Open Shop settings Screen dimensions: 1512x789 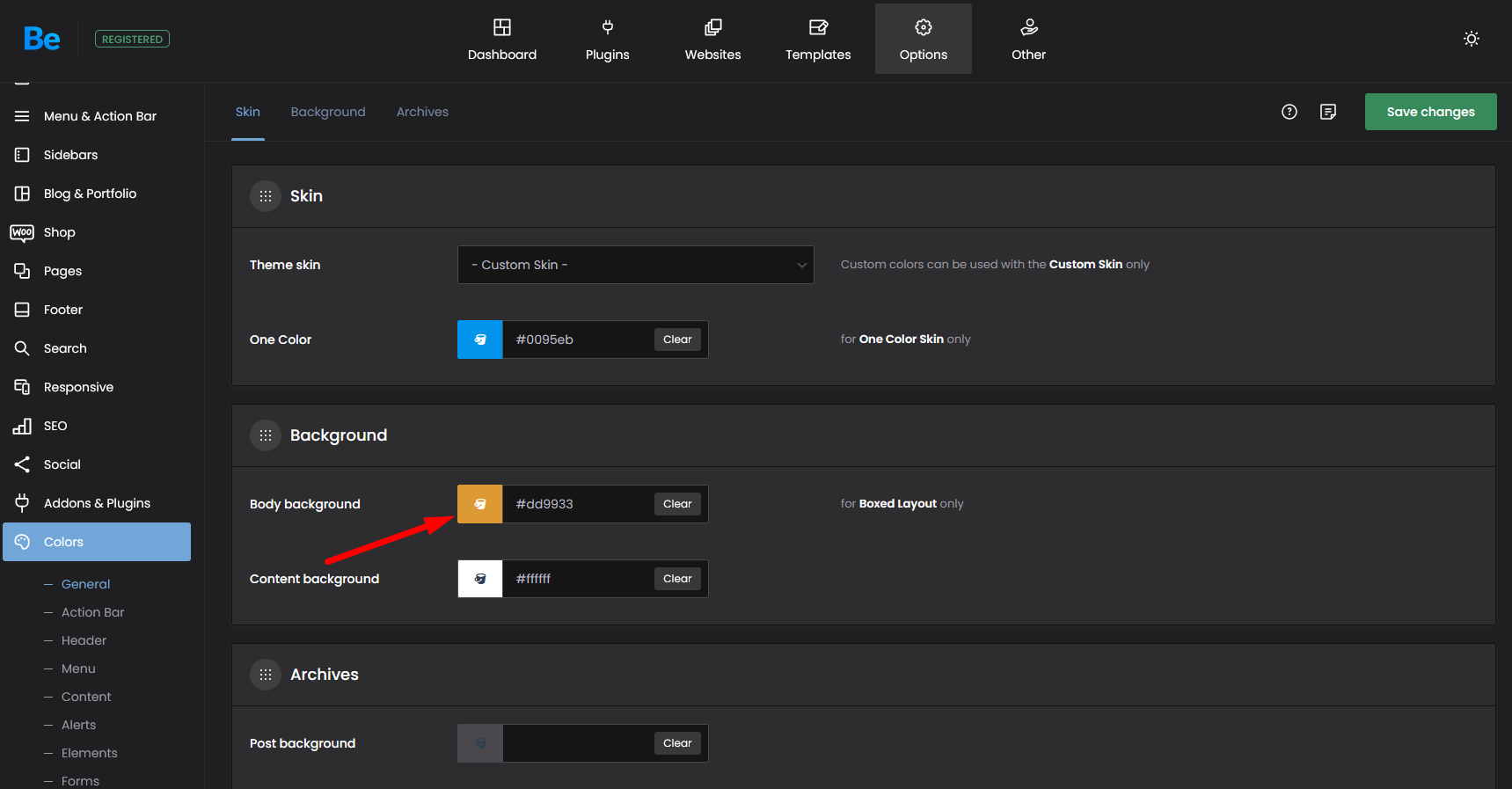click(x=97, y=232)
